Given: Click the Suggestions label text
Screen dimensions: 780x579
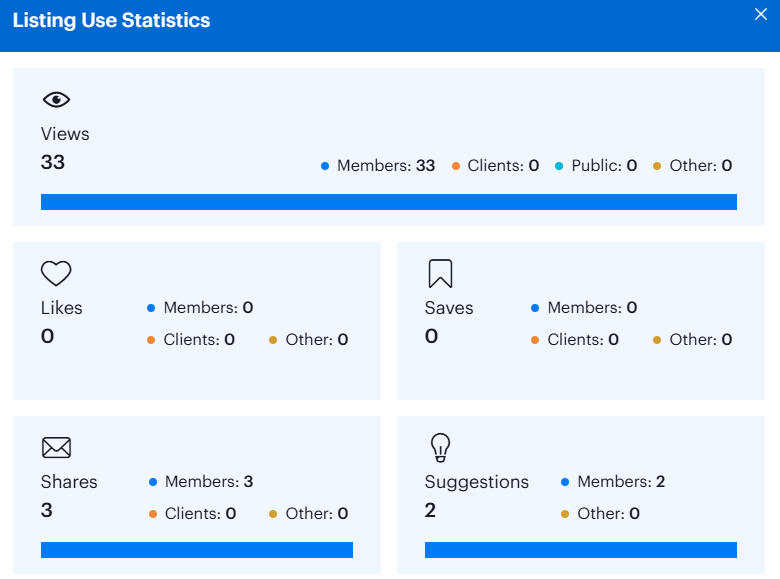Looking at the screenshot, I should click(x=476, y=482).
